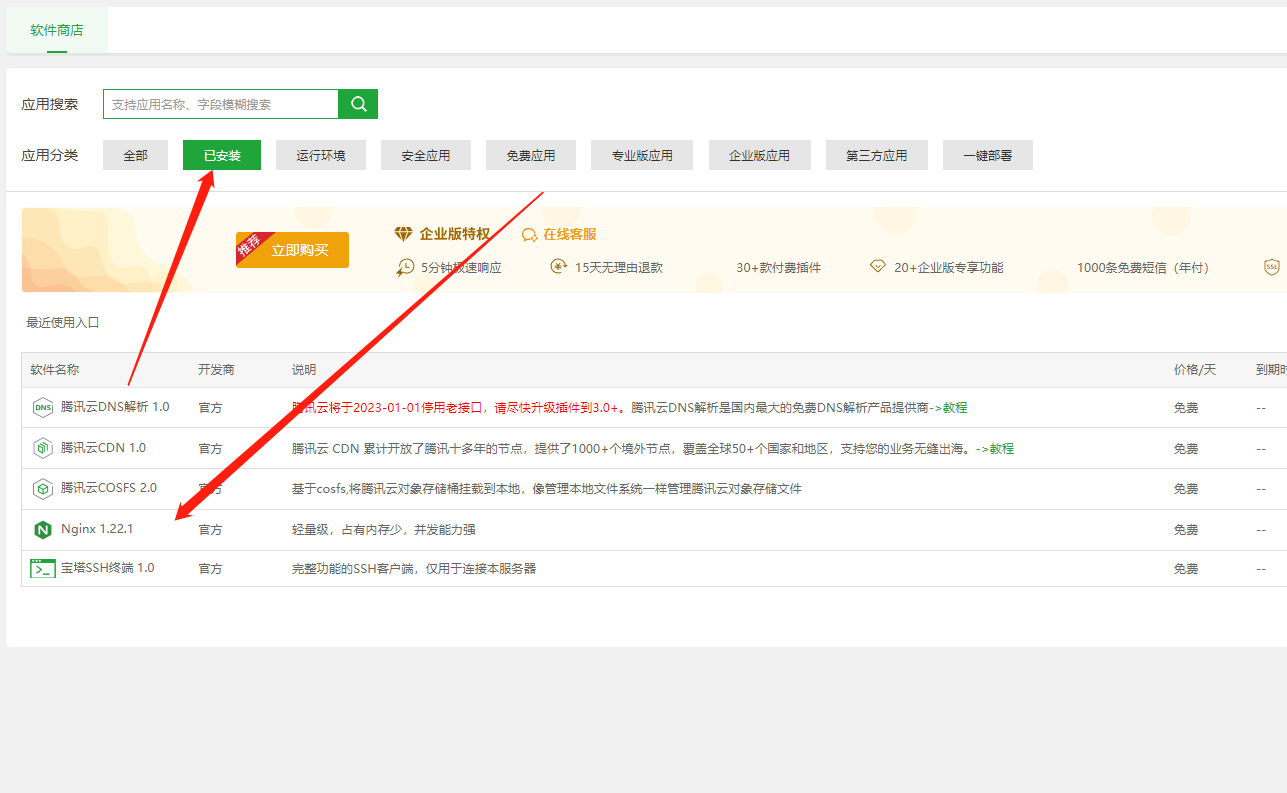Open the 软件商店 tab

pyautogui.click(x=57, y=30)
